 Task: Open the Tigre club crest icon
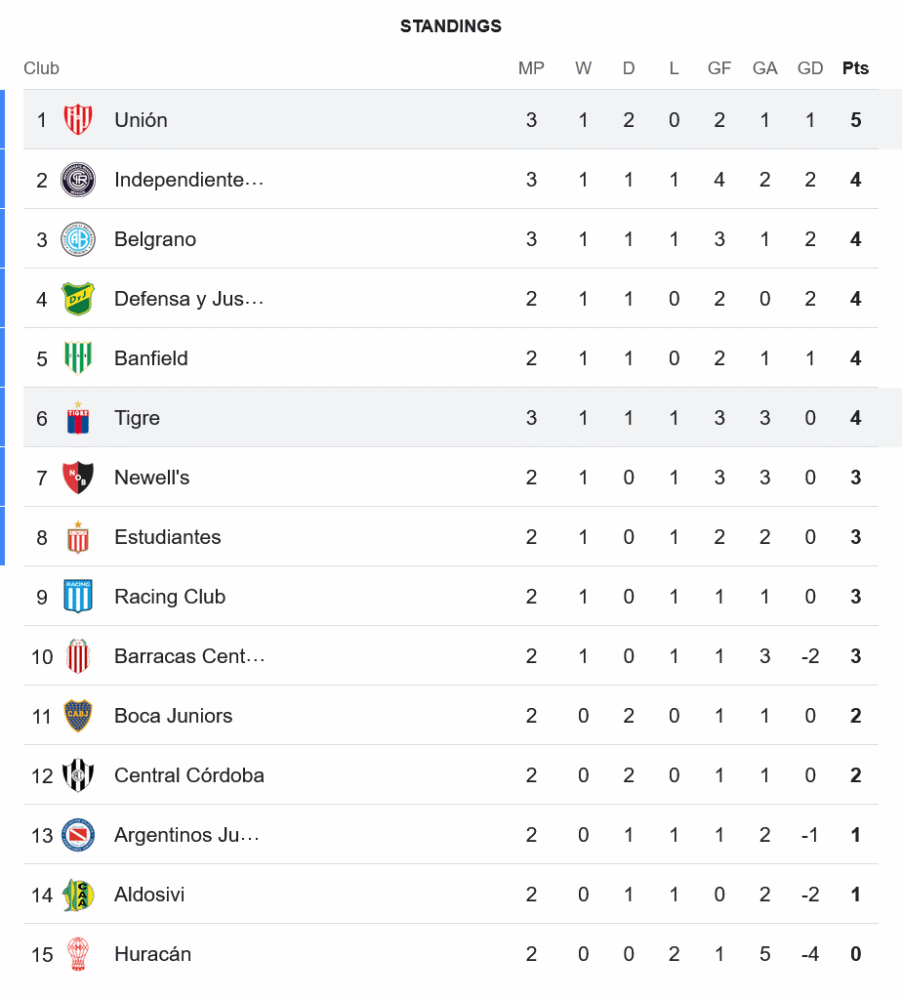coord(78,418)
